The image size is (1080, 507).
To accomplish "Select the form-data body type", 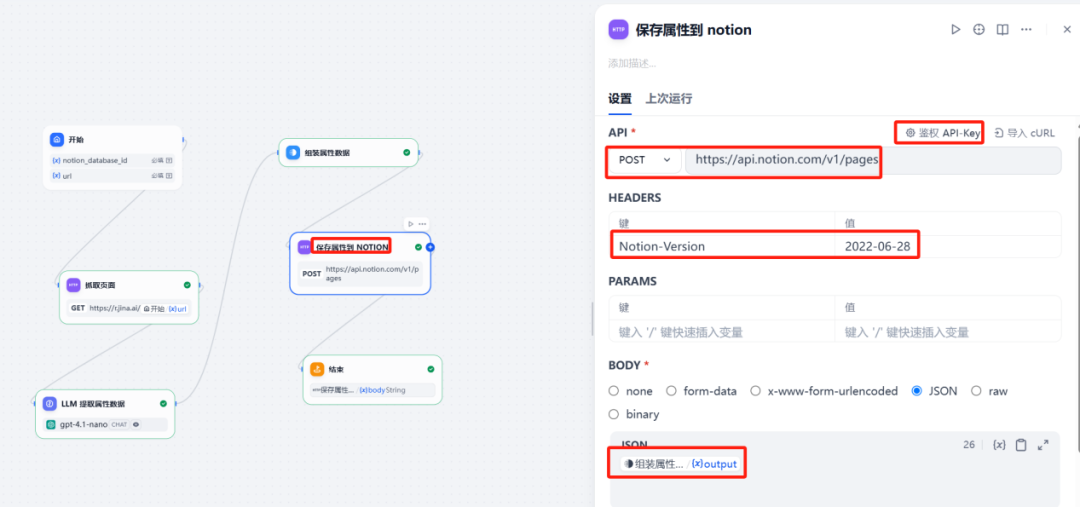I will tap(671, 391).
